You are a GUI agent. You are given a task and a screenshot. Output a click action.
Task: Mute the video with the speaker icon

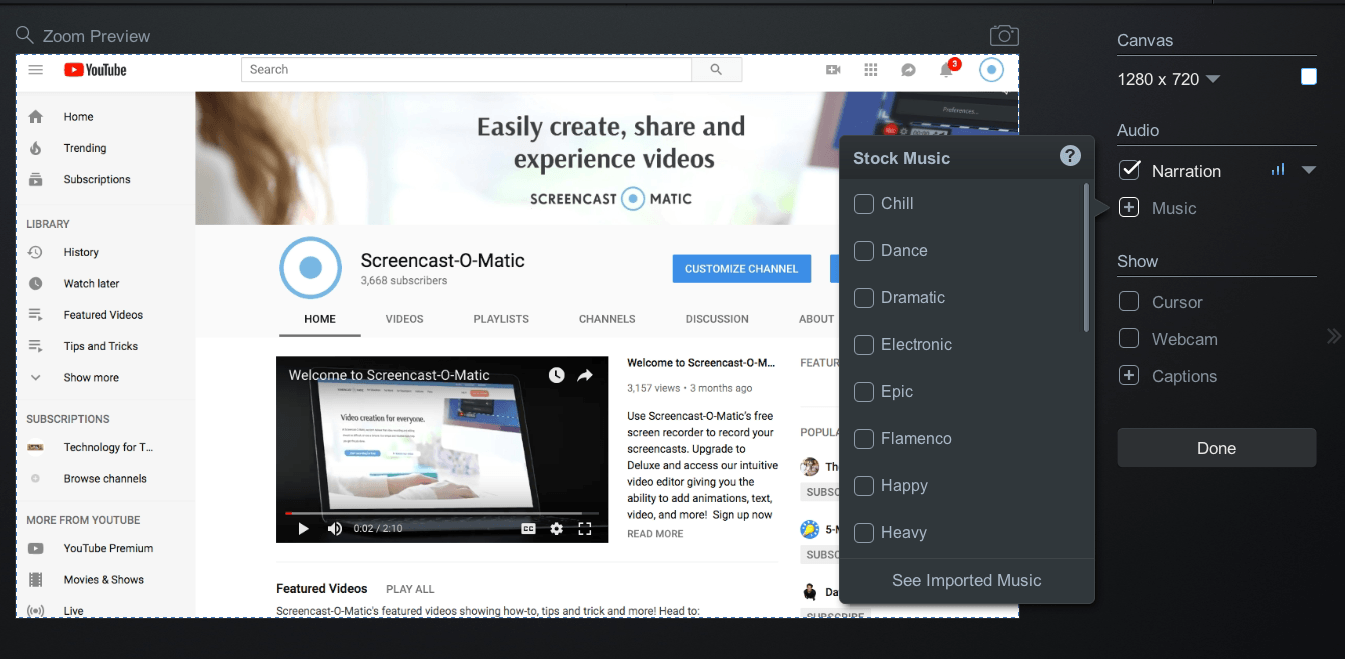335,529
